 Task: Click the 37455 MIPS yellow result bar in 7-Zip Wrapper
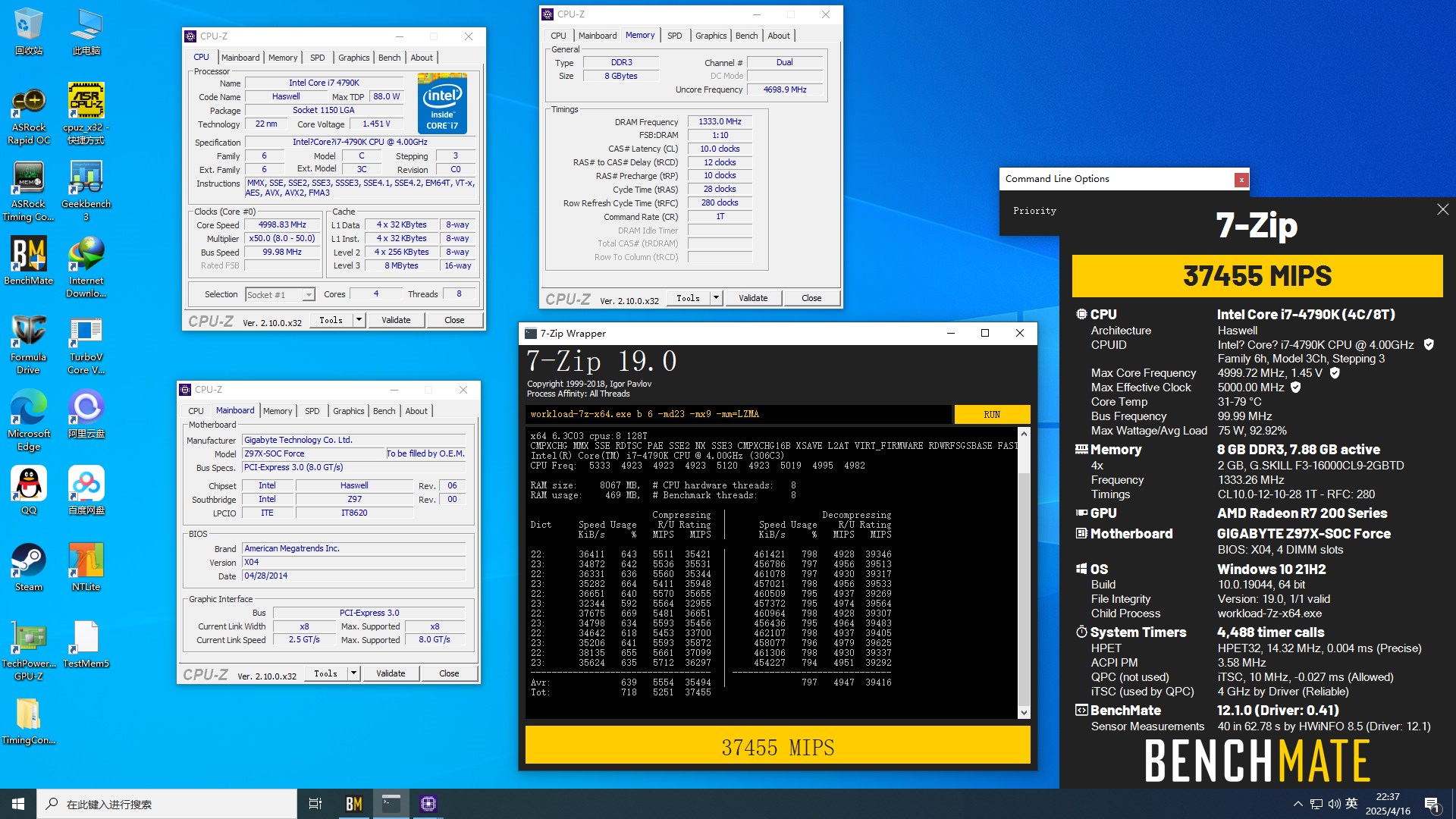pos(778,747)
